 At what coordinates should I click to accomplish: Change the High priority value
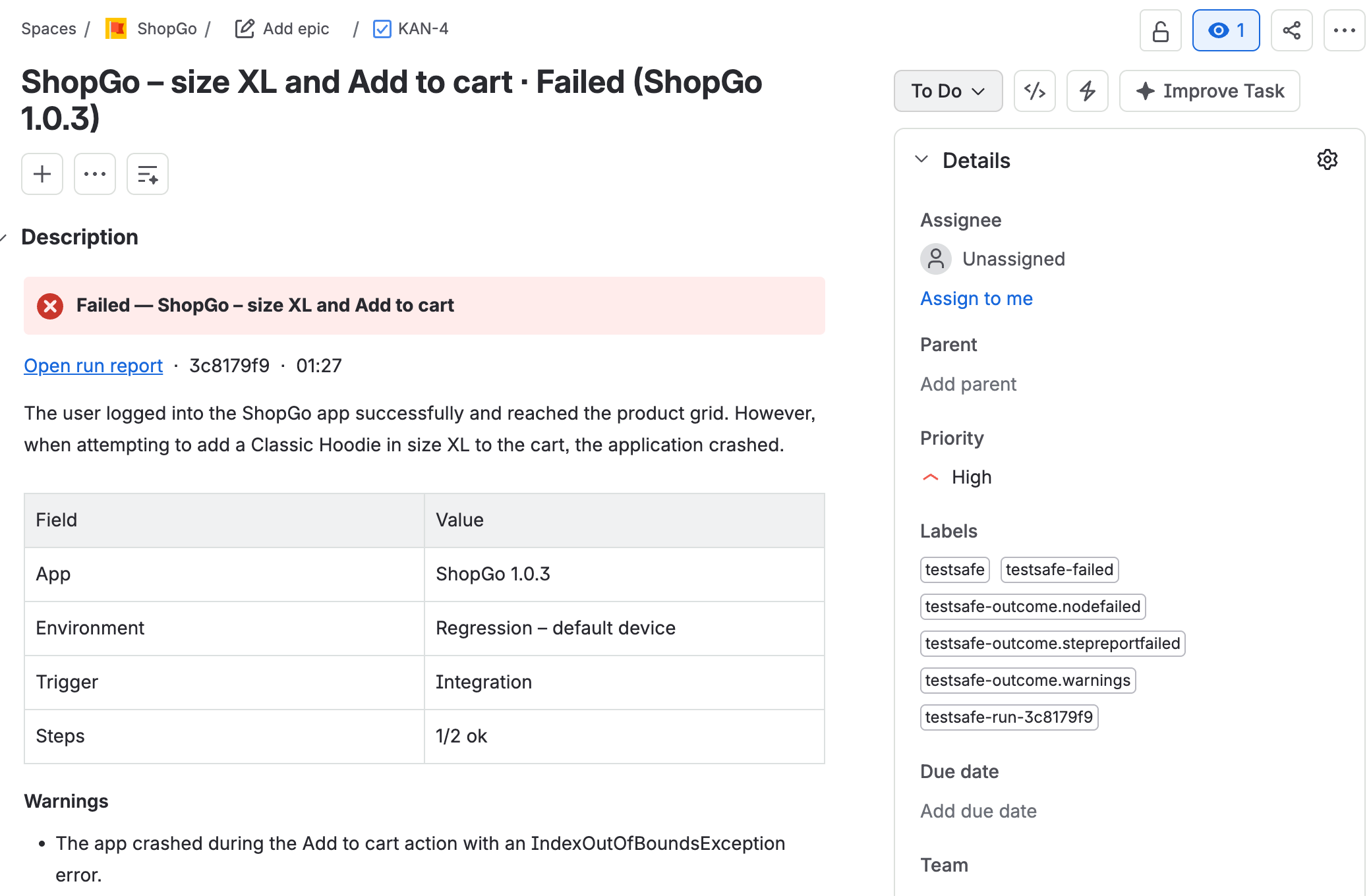(x=972, y=477)
